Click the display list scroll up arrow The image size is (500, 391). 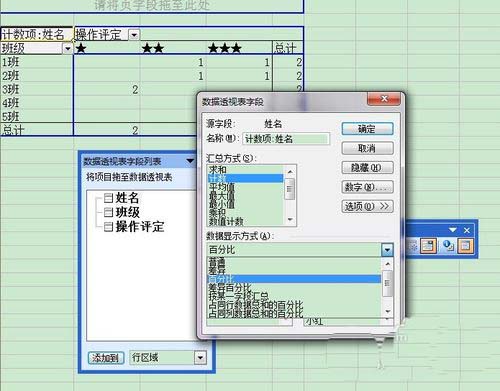(x=387, y=264)
